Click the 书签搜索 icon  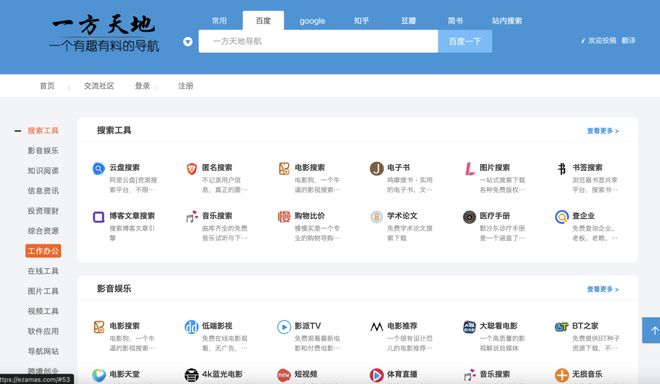tap(562, 169)
